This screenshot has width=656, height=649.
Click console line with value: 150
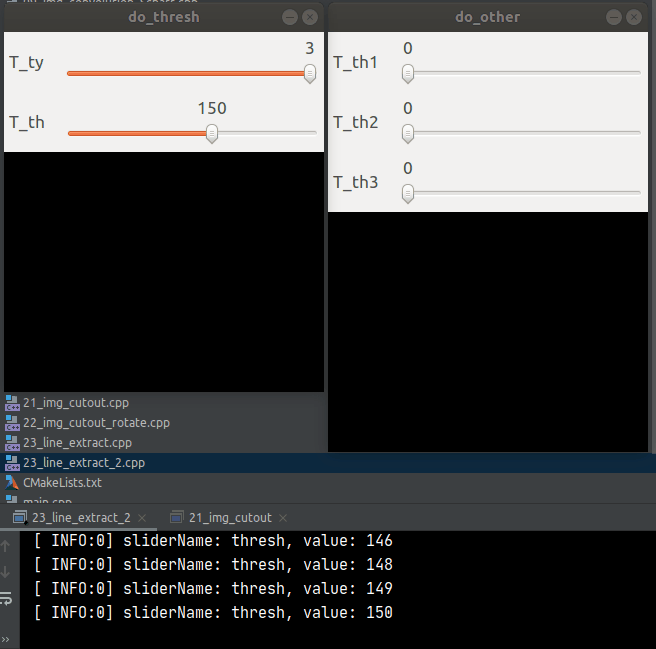(213, 613)
